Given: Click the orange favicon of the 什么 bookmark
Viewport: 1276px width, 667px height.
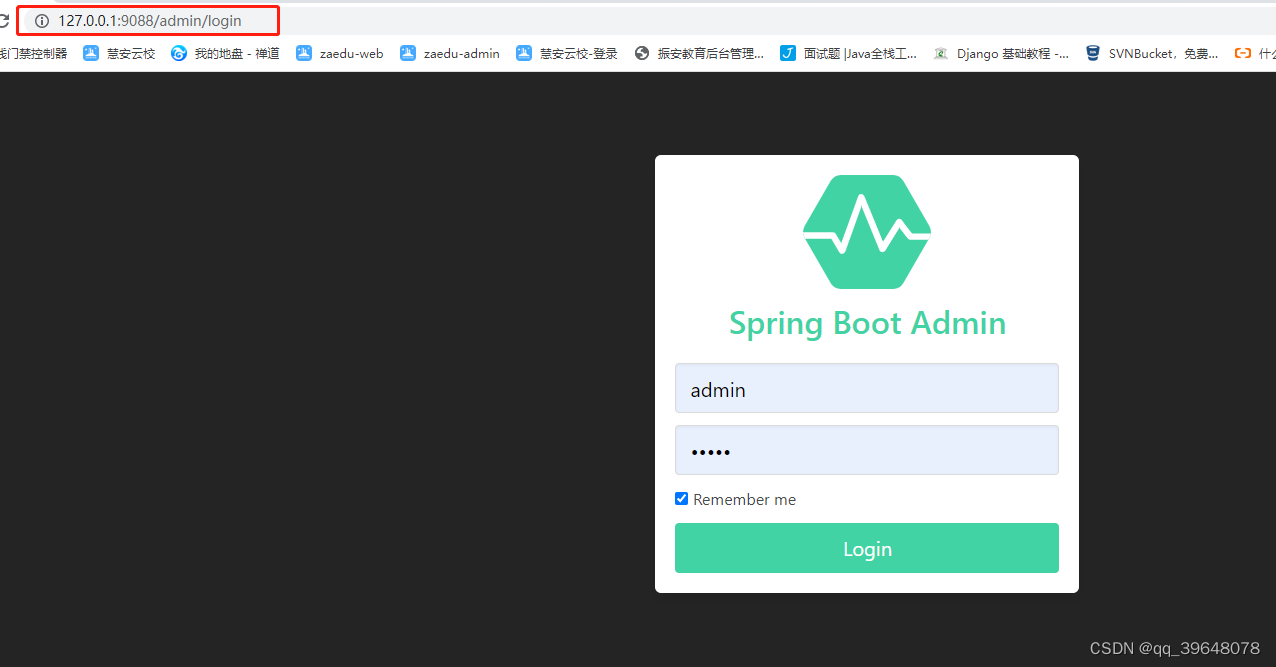Looking at the screenshot, I should [x=1243, y=54].
